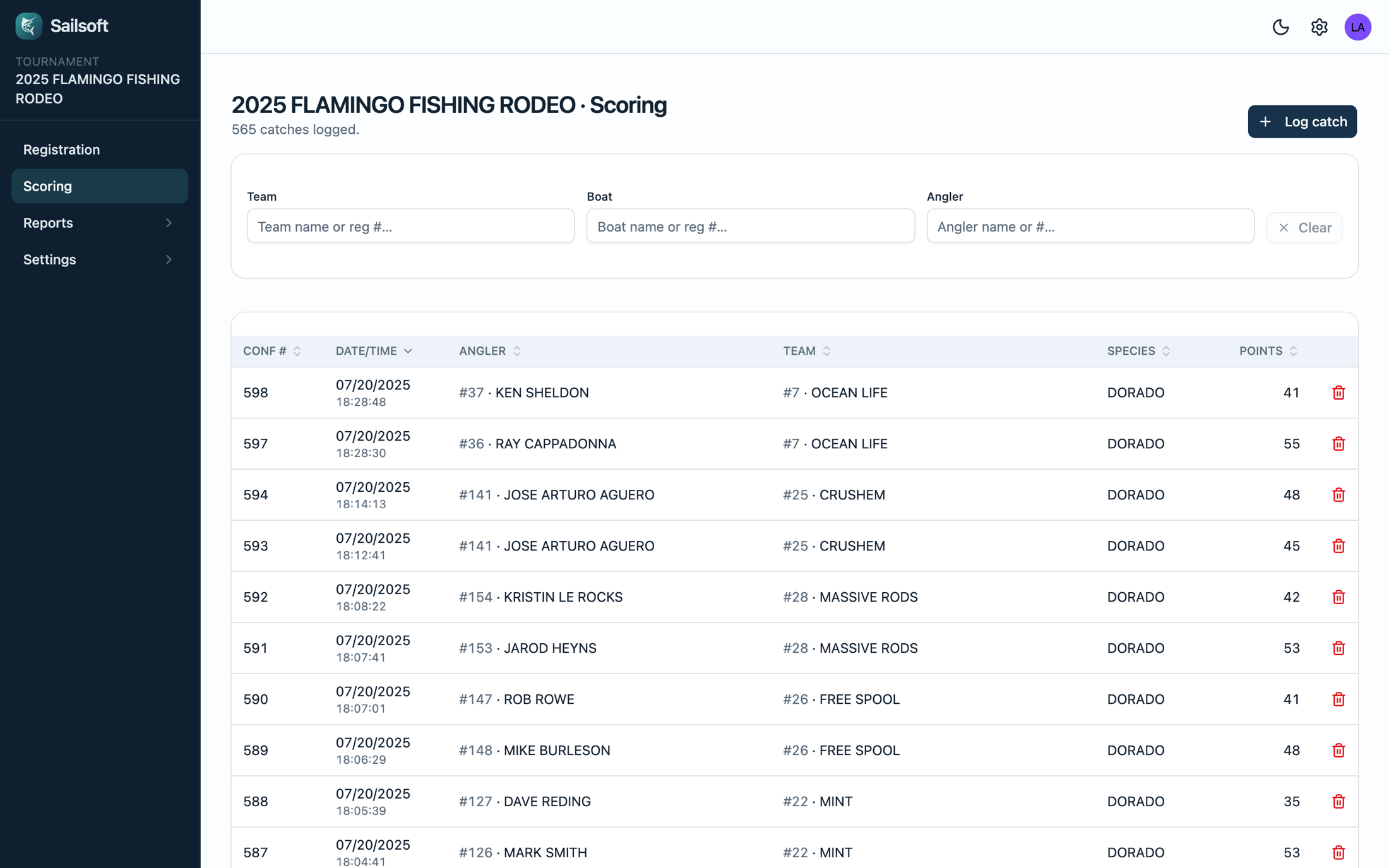Click the Sailsoft logo icon
Screen dimensions: 1389x868
28,26
